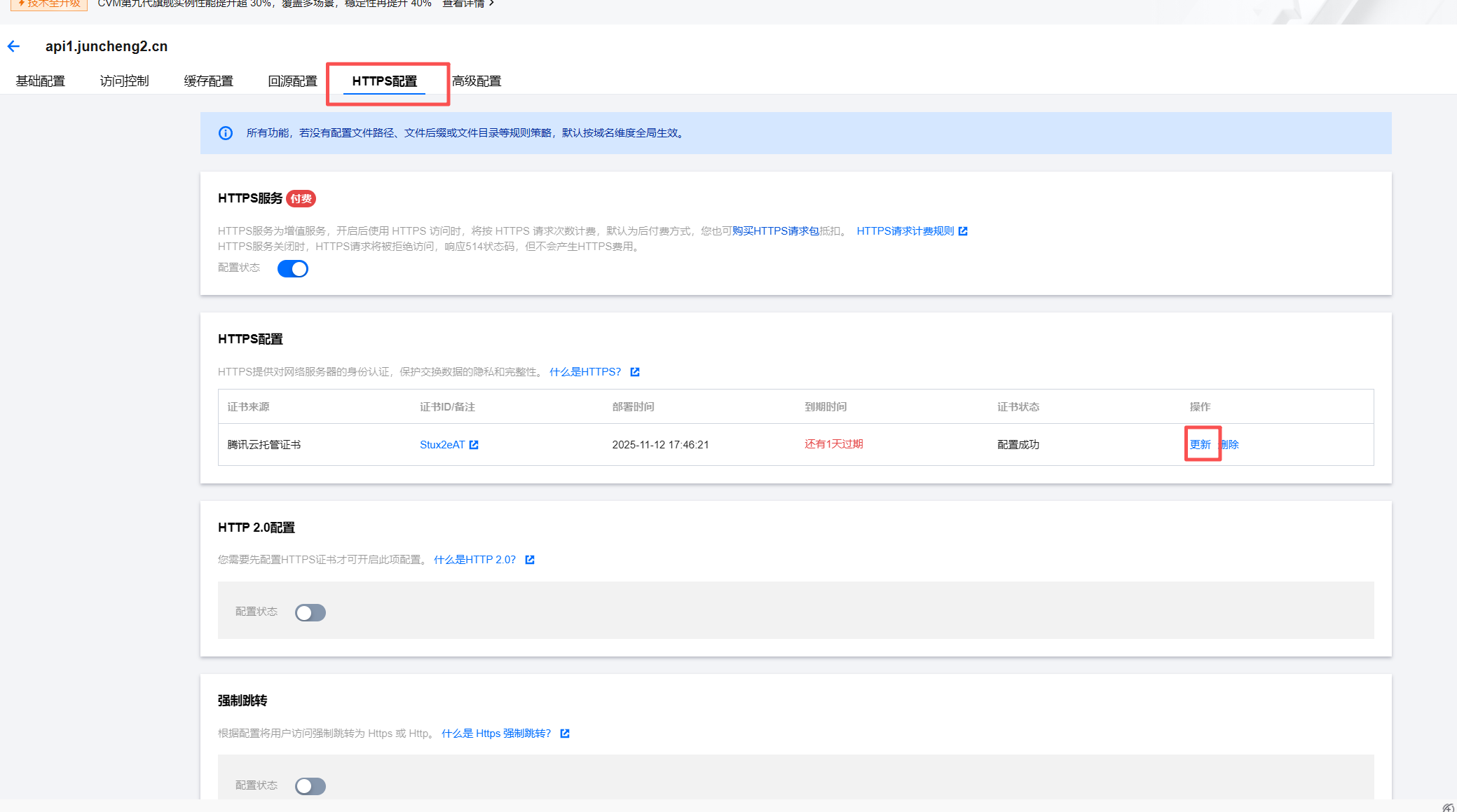
Task: Click the red 付费 badge
Action: (x=301, y=199)
